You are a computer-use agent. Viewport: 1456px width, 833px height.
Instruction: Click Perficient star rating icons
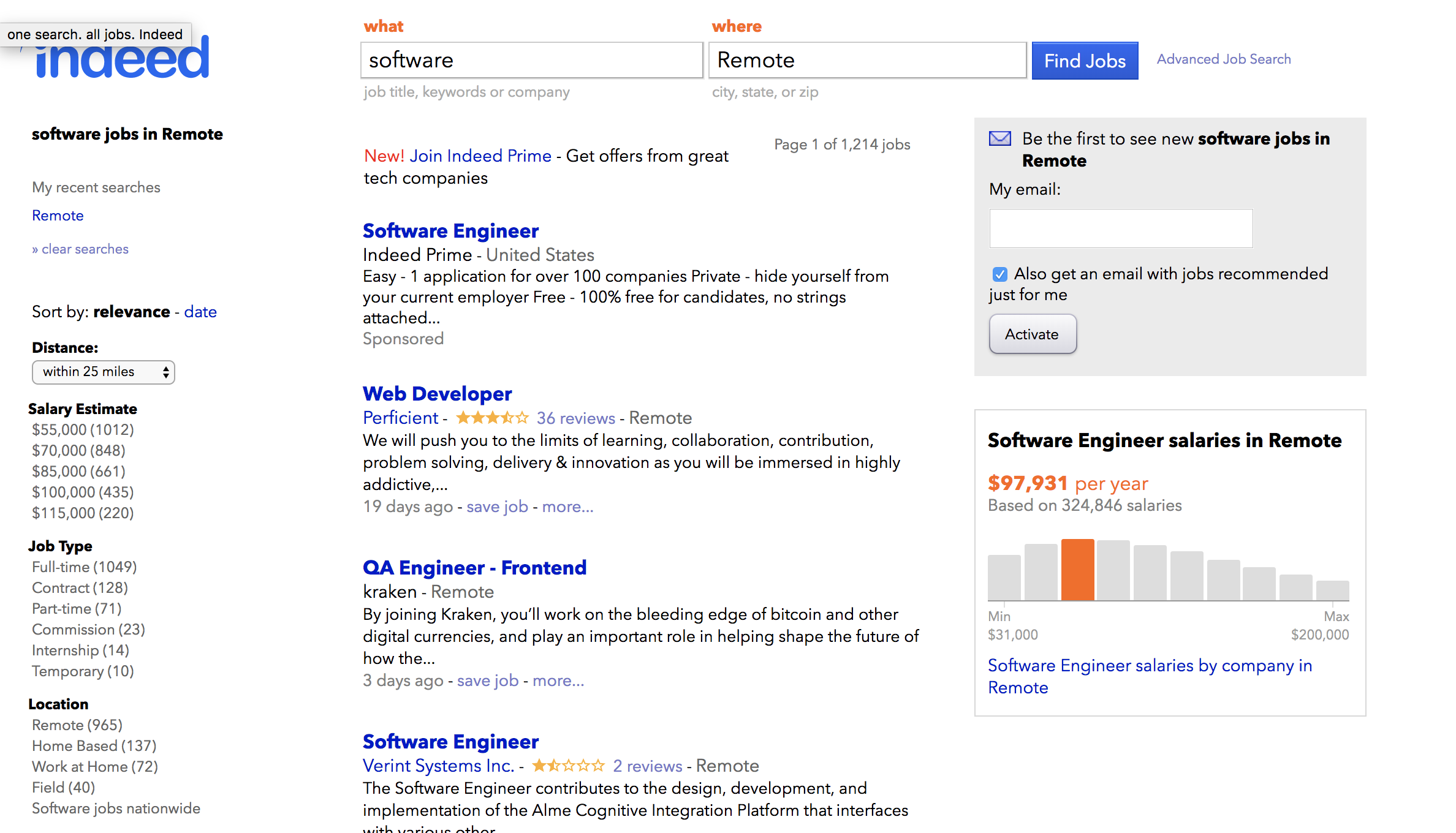click(x=492, y=418)
